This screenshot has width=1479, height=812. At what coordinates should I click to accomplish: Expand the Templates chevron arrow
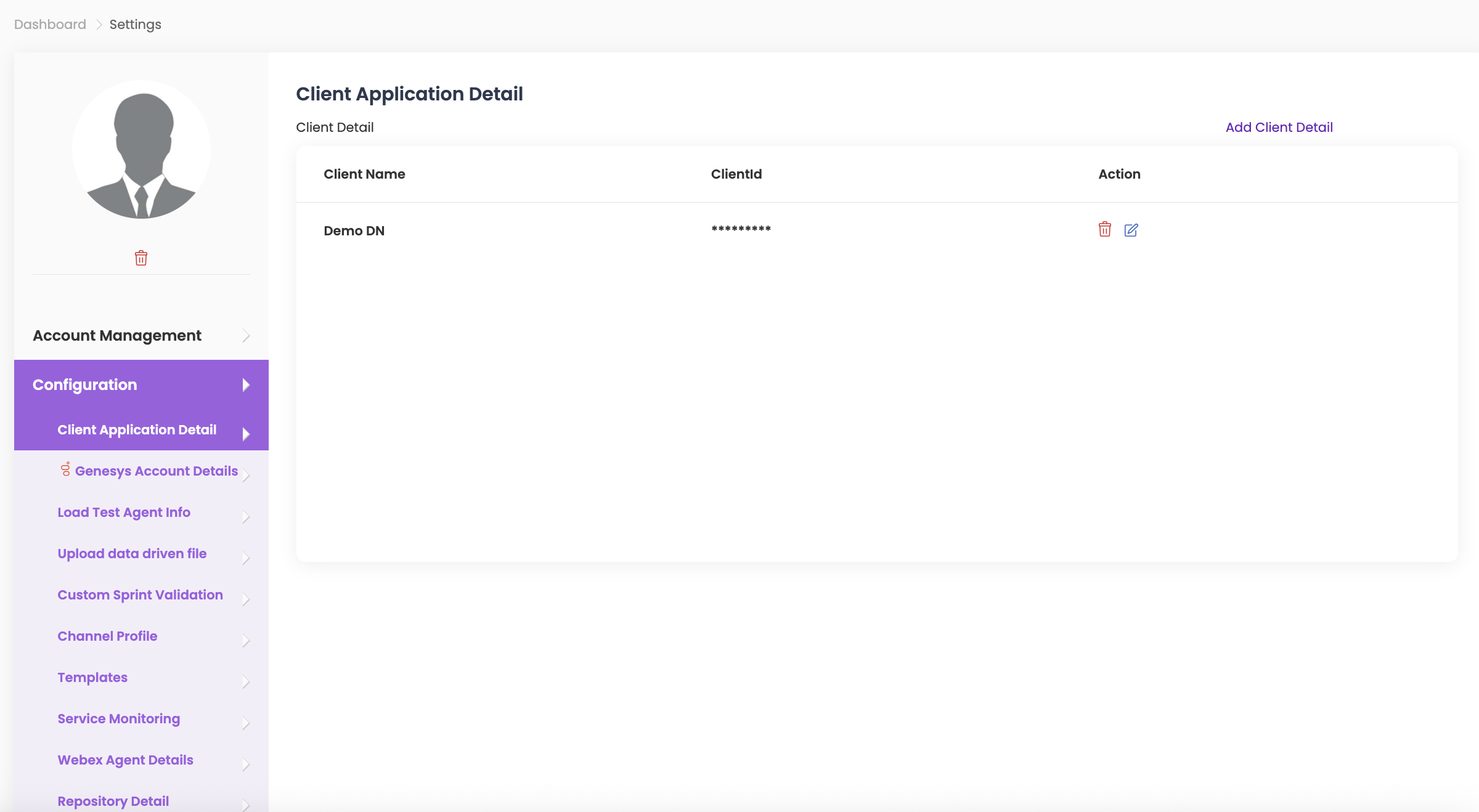coord(246,681)
